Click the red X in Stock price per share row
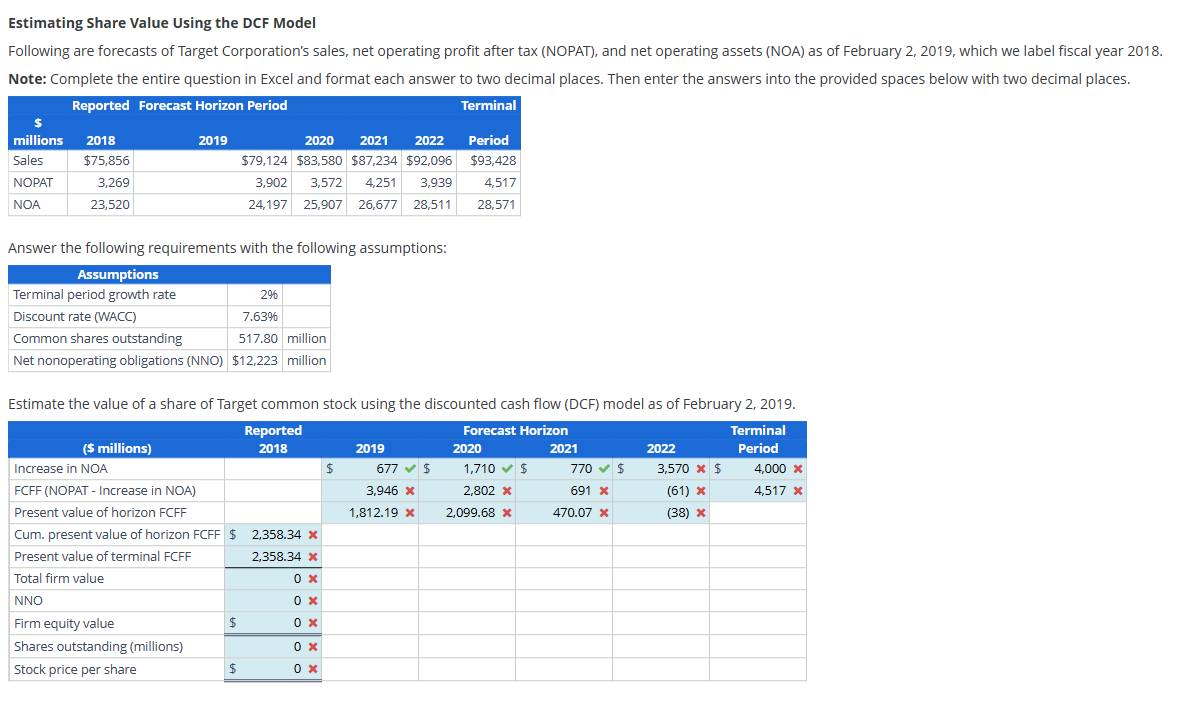Screen dimensions: 1193x704 [x=313, y=670]
